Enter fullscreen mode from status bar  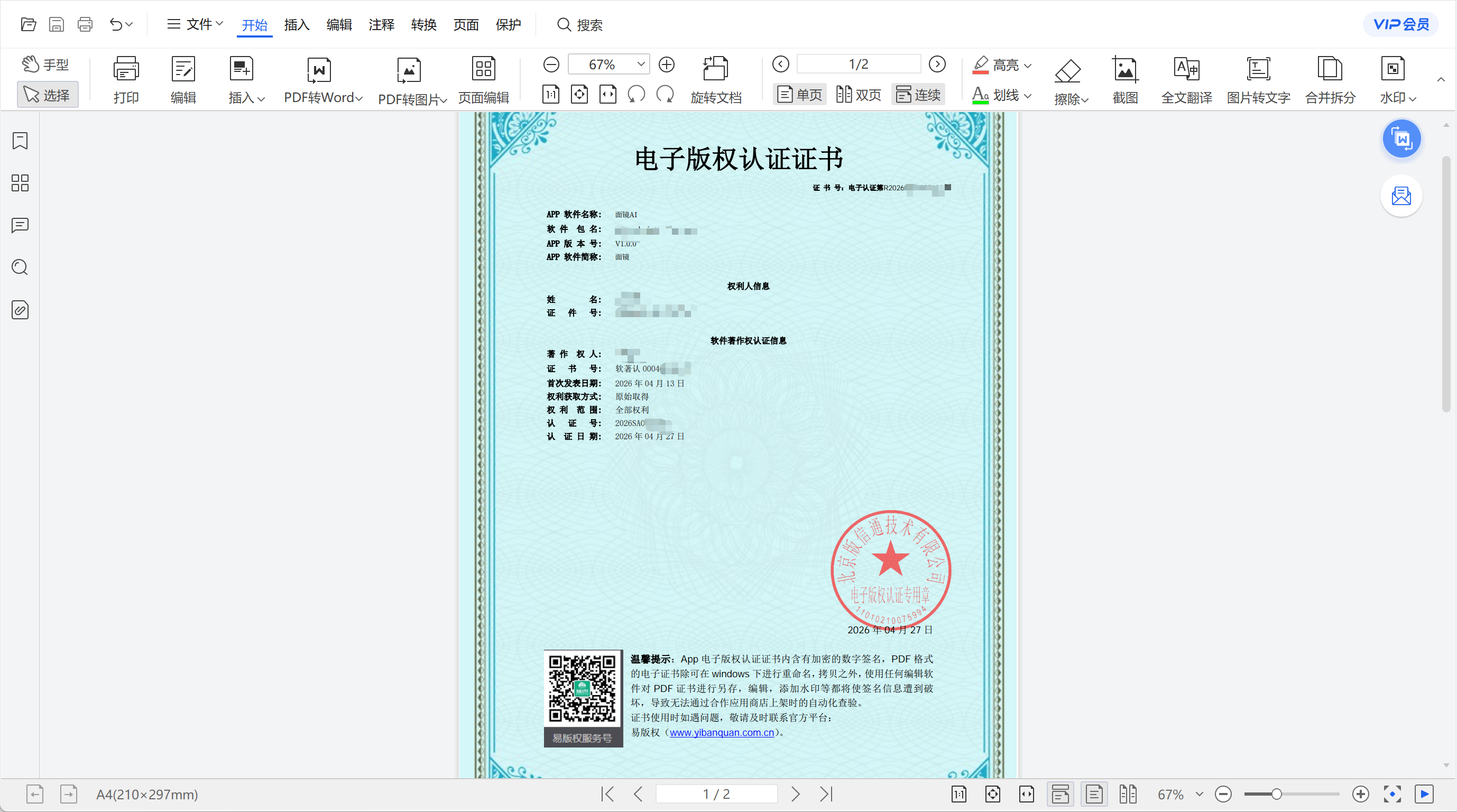1393,794
